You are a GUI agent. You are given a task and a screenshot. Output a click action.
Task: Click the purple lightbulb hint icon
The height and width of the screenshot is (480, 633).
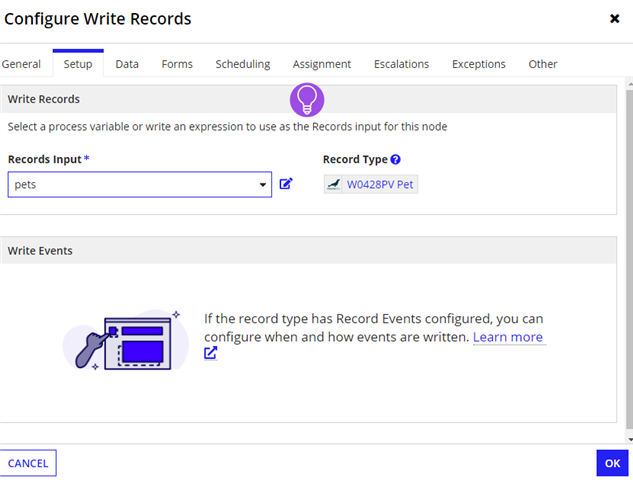pyautogui.click(x=307, y=99)
